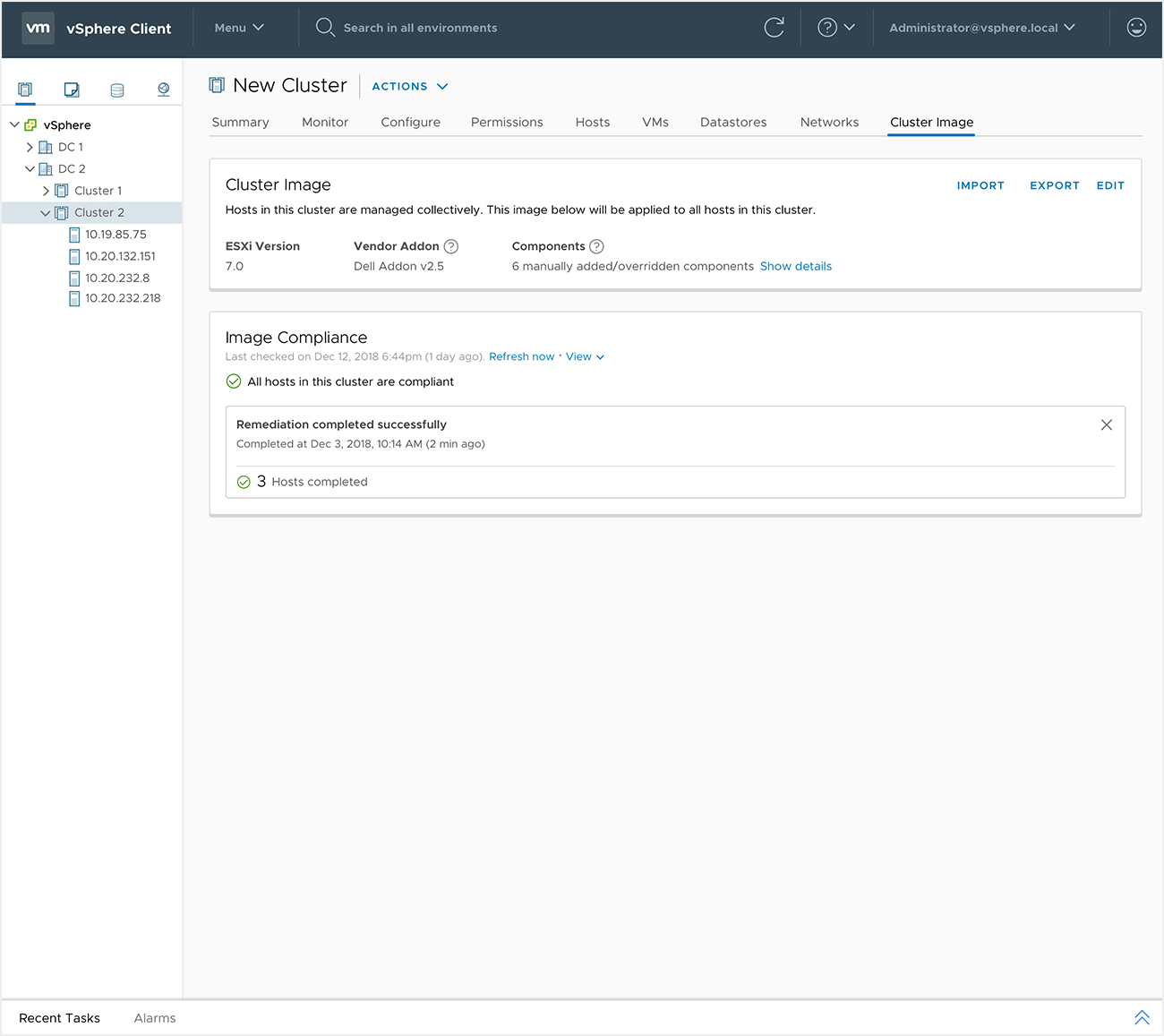Switch to the VMs and Templates inventory icon
1164x1036 pixels.
pyautogui.click(x=71, y=90)
